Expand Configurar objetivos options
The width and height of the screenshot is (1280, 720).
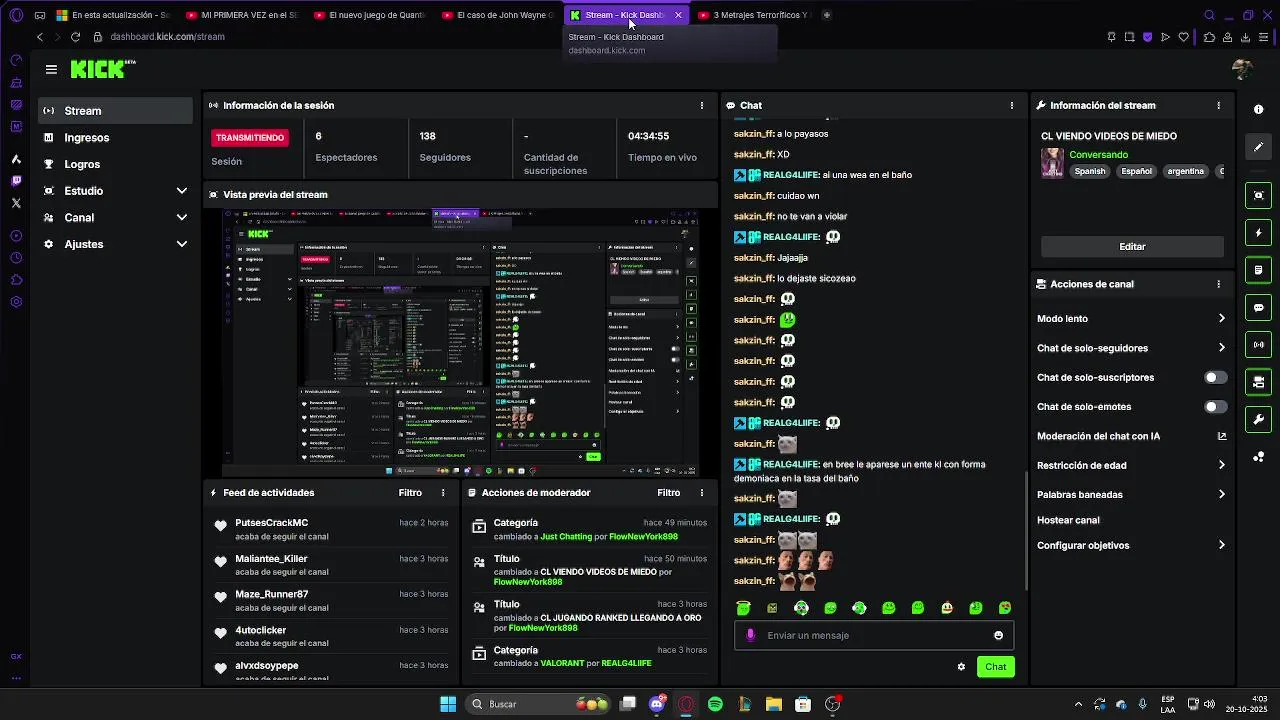tap(1221, 545)
